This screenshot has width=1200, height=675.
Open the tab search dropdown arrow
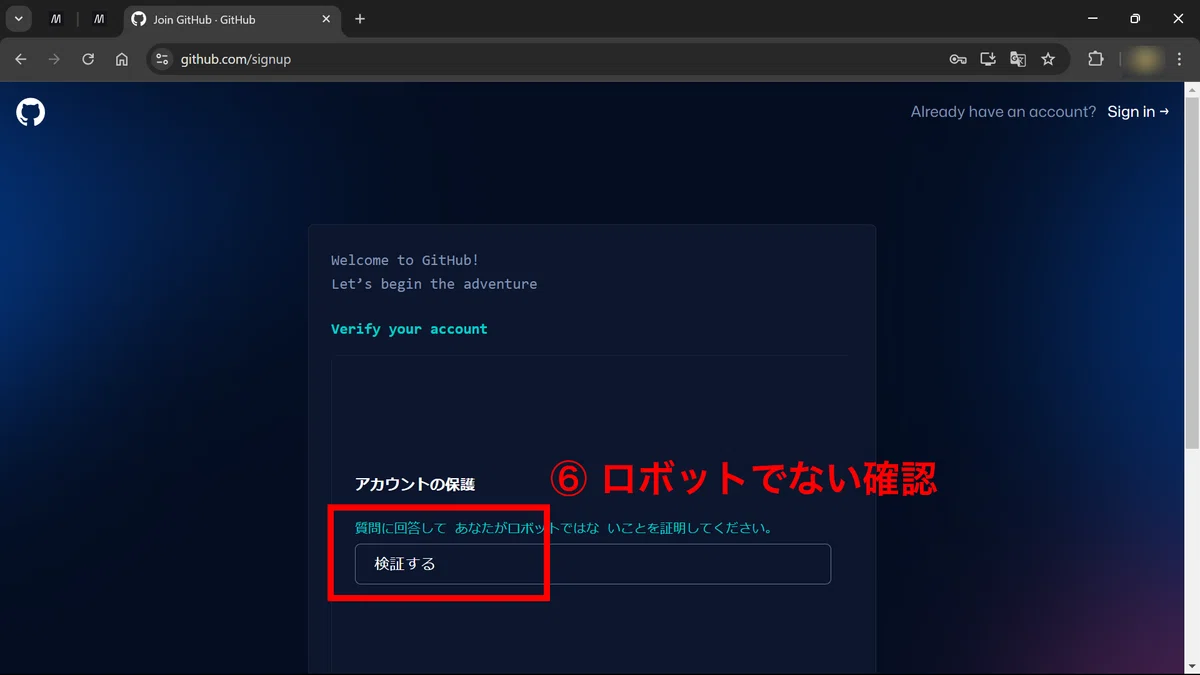click(19, 19)
